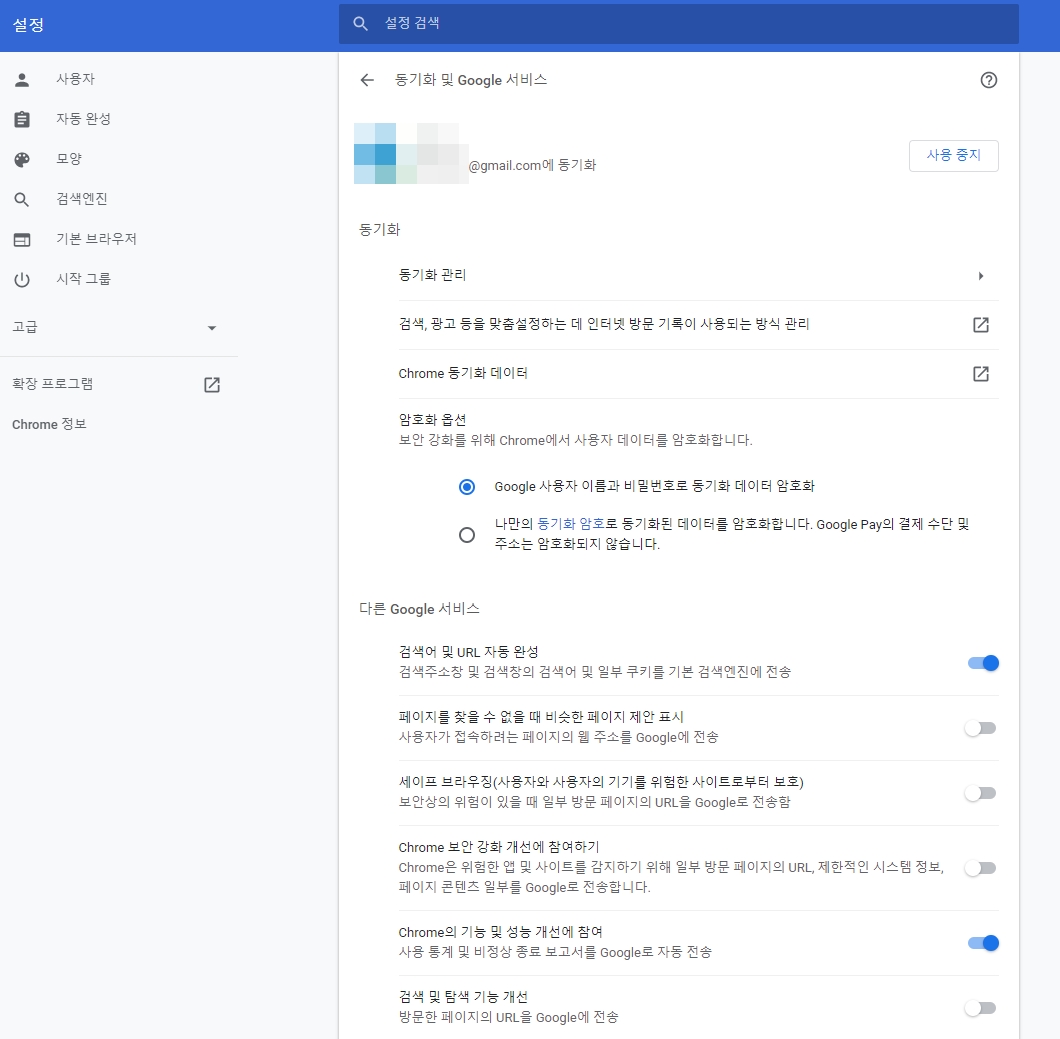The width and height of the screenshot is (1060, 1039).
Task: Click the 설정 title in header
Action: click(28, 25)
